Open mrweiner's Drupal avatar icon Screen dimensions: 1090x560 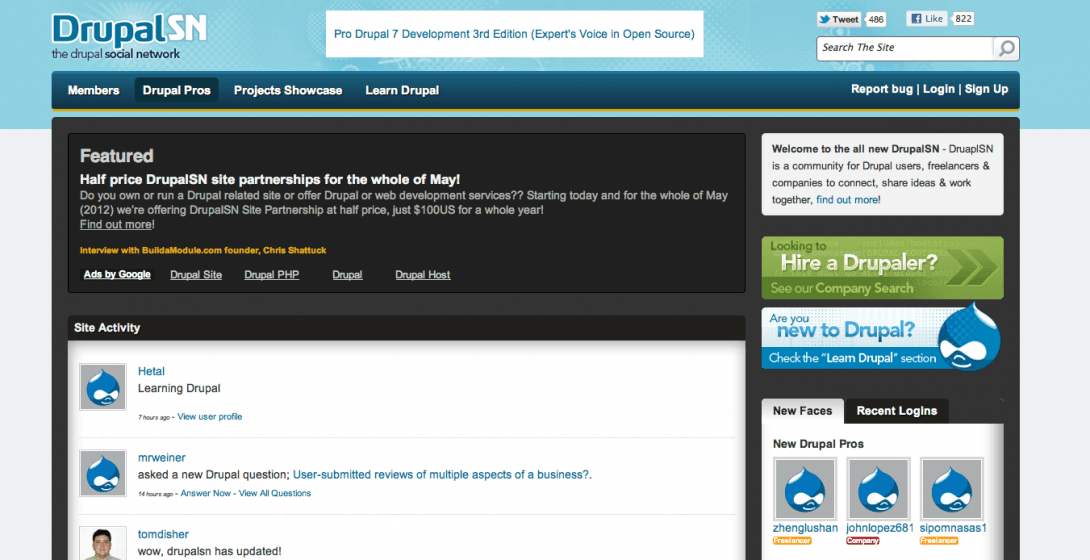[103, 473]
